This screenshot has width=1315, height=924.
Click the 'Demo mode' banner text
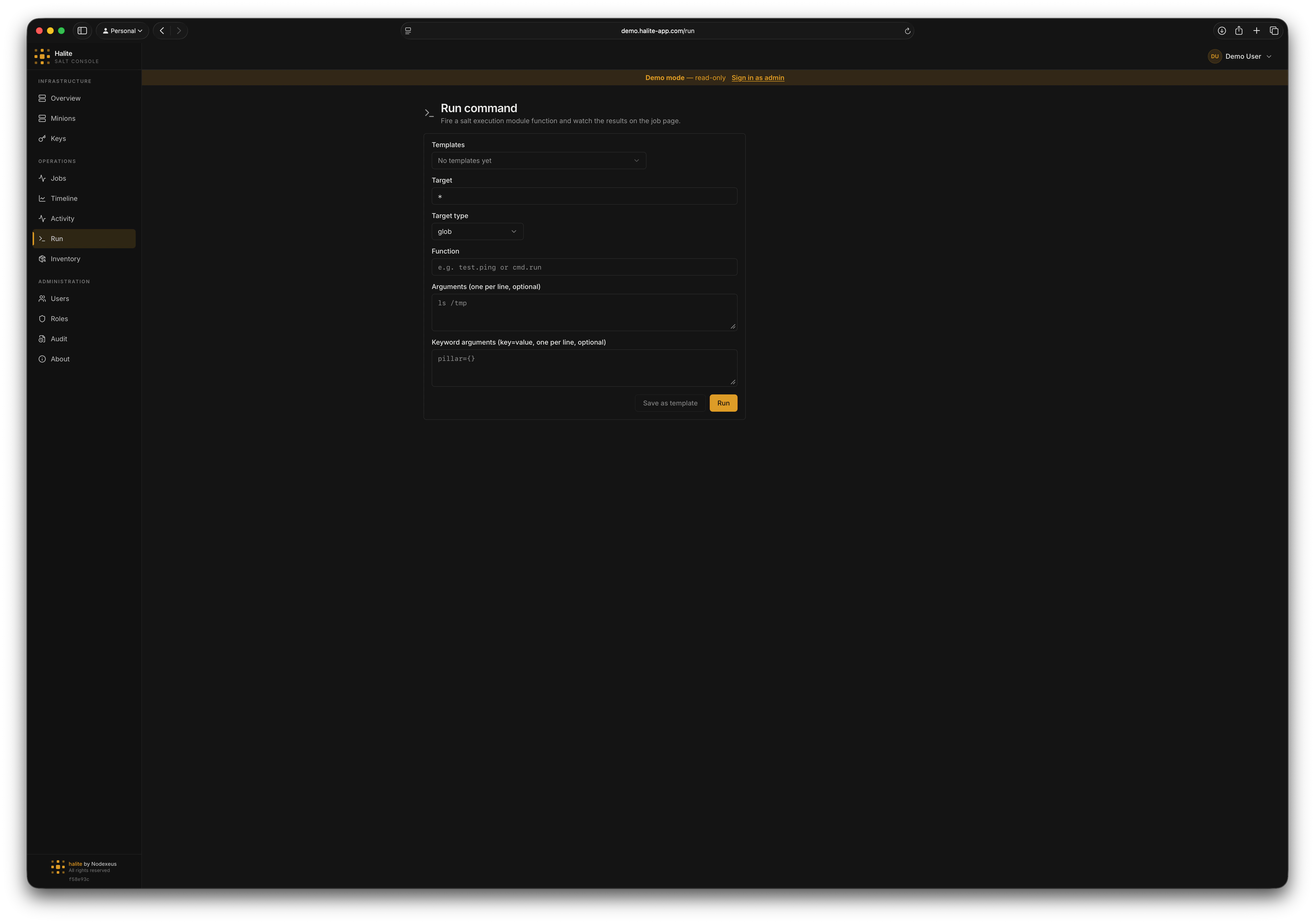tap(664, 78)
